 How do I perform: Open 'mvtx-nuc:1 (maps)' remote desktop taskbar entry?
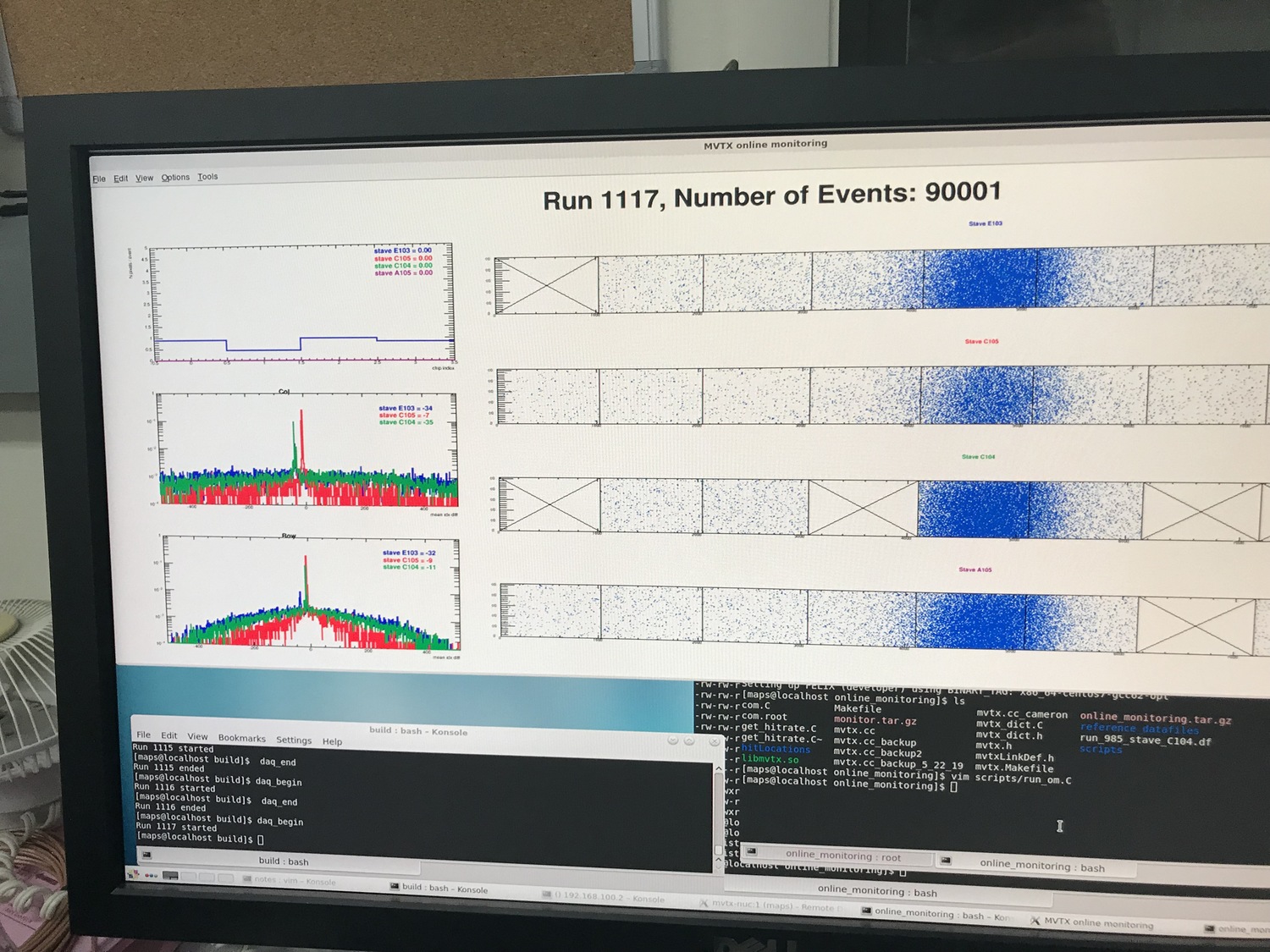(770, 905)
